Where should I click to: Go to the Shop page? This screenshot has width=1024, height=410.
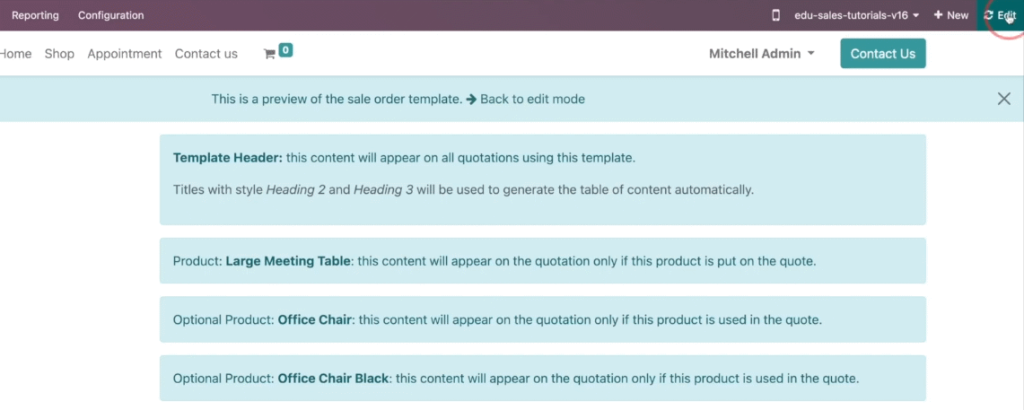click(59, 54)
